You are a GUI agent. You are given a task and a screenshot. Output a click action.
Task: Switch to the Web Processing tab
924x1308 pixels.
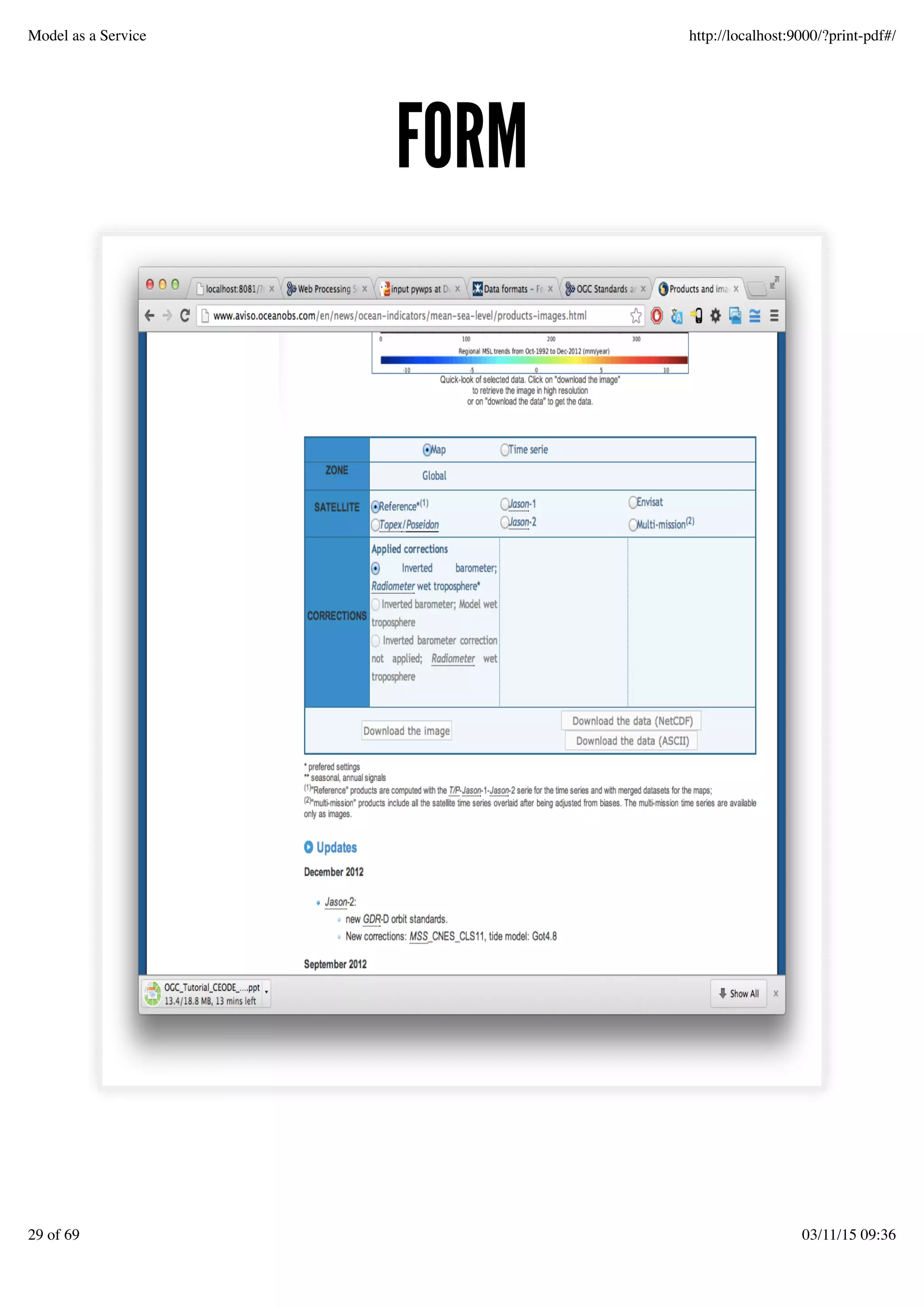point(328,289)
